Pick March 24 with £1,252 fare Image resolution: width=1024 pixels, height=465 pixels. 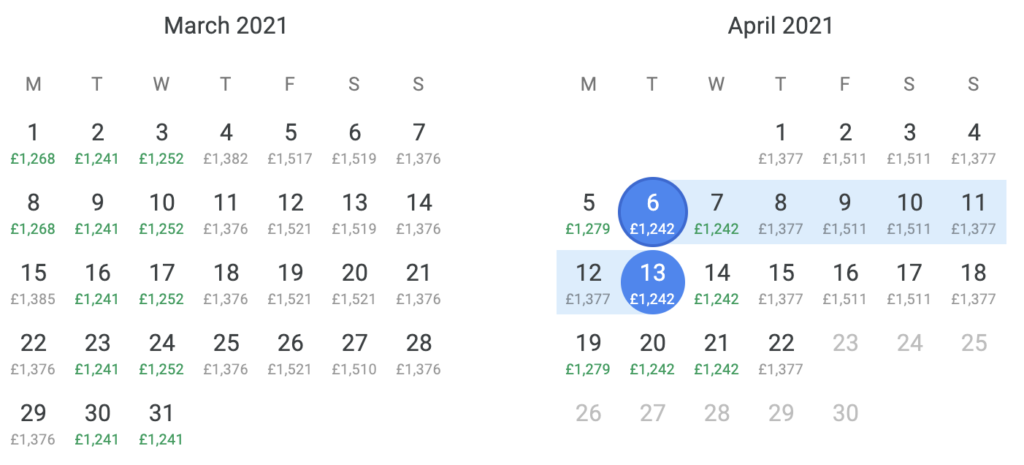click(161, 355)
